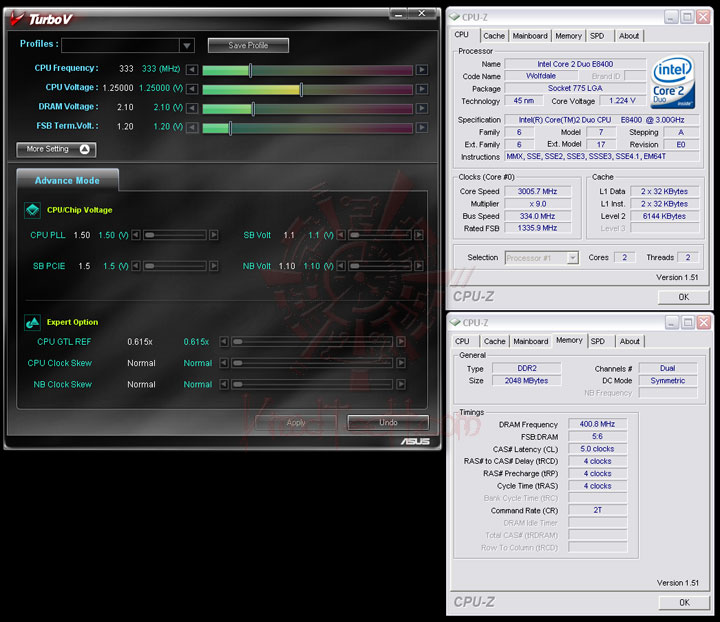
Task: Click the CPU/Chip Voltage section icon
Action: coord(32,210)
